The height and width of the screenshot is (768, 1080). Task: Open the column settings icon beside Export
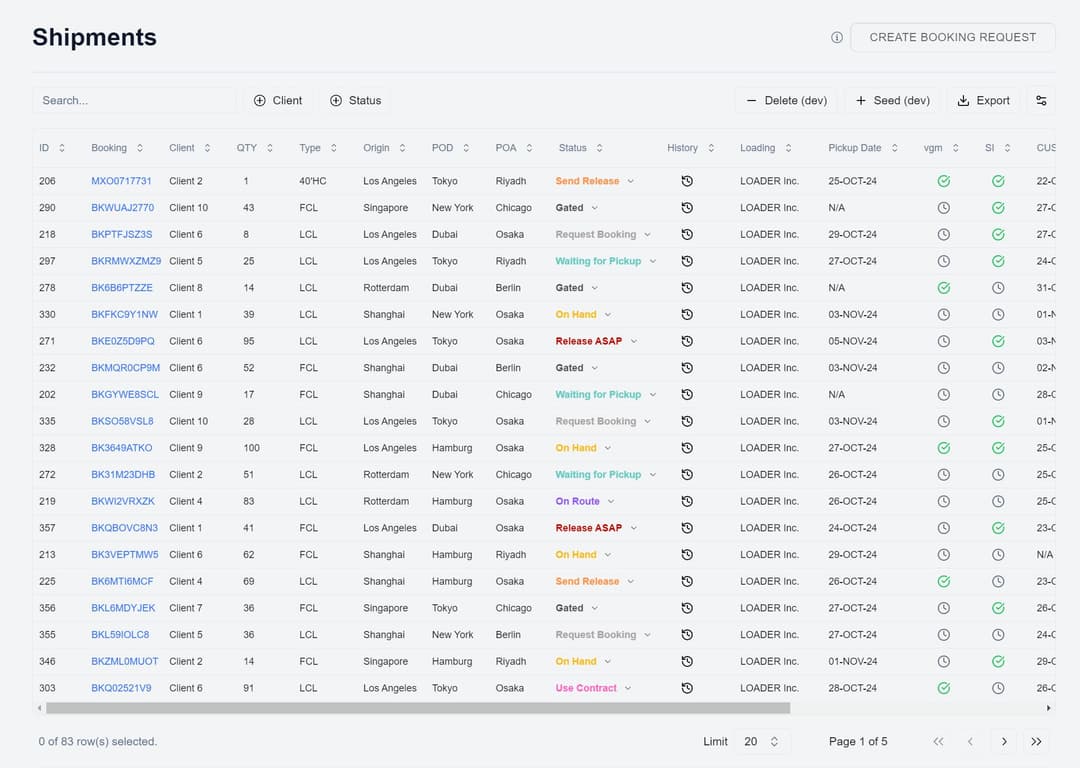pos(1041,100)
